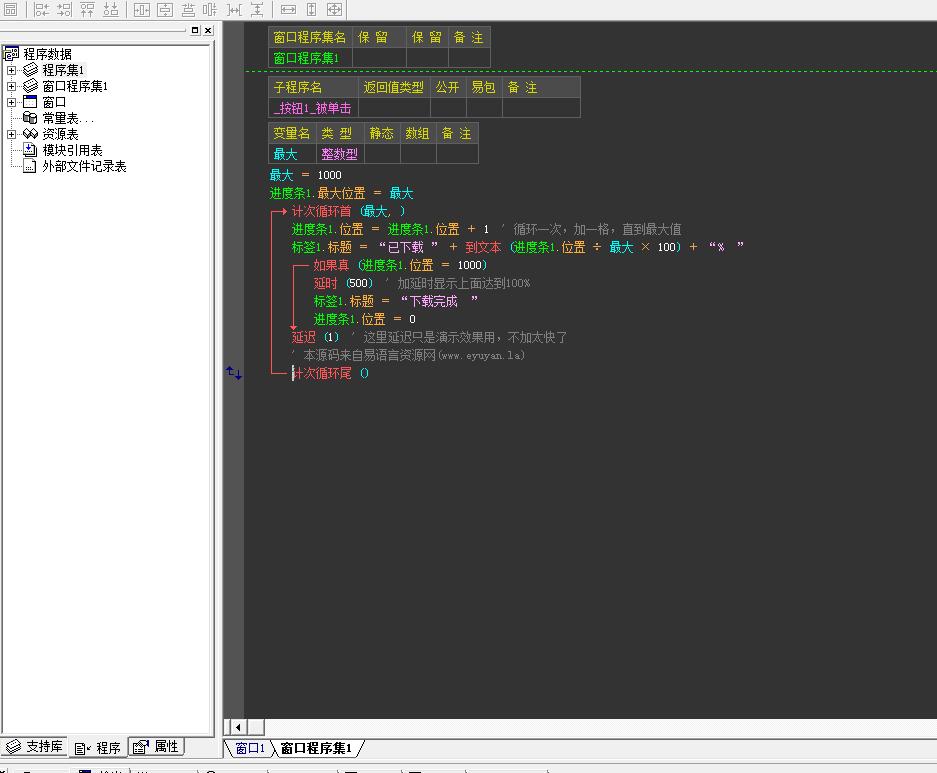Viewport: 937px width, 773px height.
Task: Expand the 资源表 tree node
Action: click(x=11, y=134)
